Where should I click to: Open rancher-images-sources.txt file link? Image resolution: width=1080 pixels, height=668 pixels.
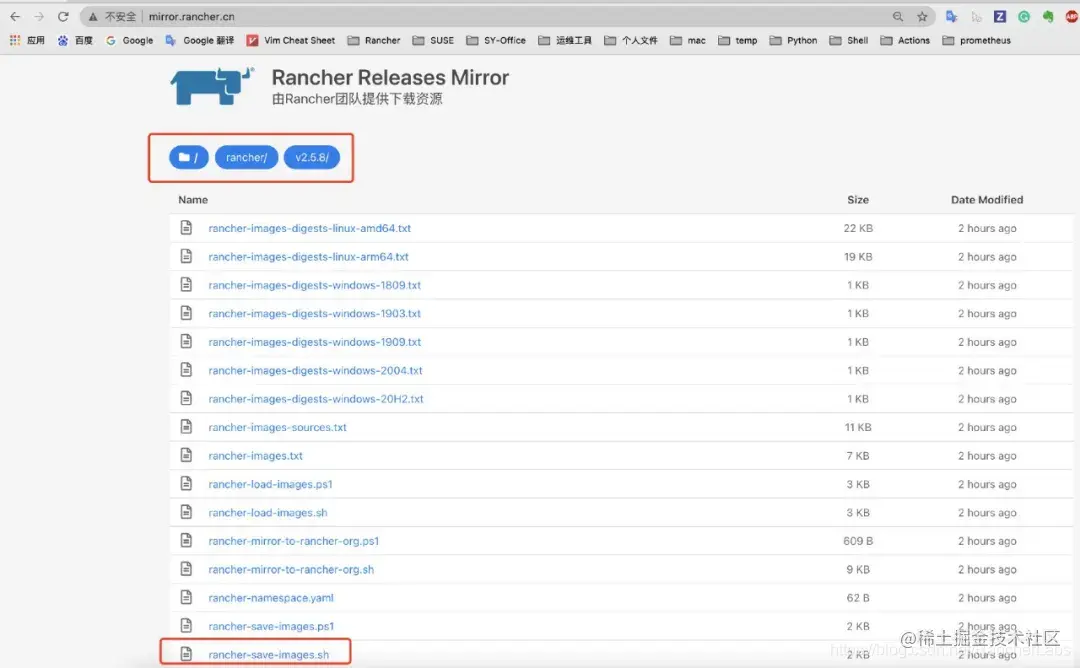pyautogui.click(x=278, y=427)
